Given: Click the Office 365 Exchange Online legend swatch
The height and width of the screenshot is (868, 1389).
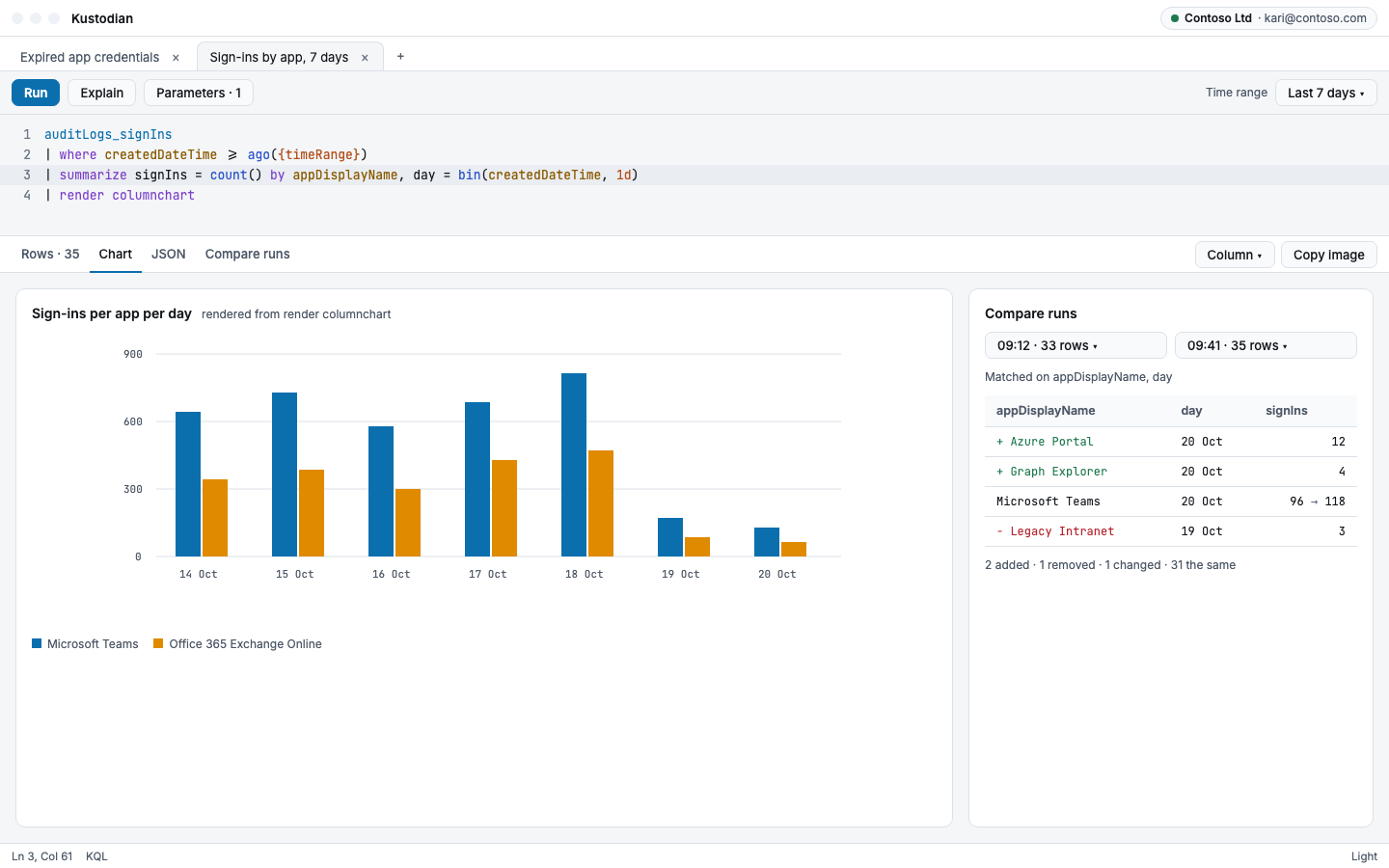Looking at the screenshot, I should click(x=158, y=643).
